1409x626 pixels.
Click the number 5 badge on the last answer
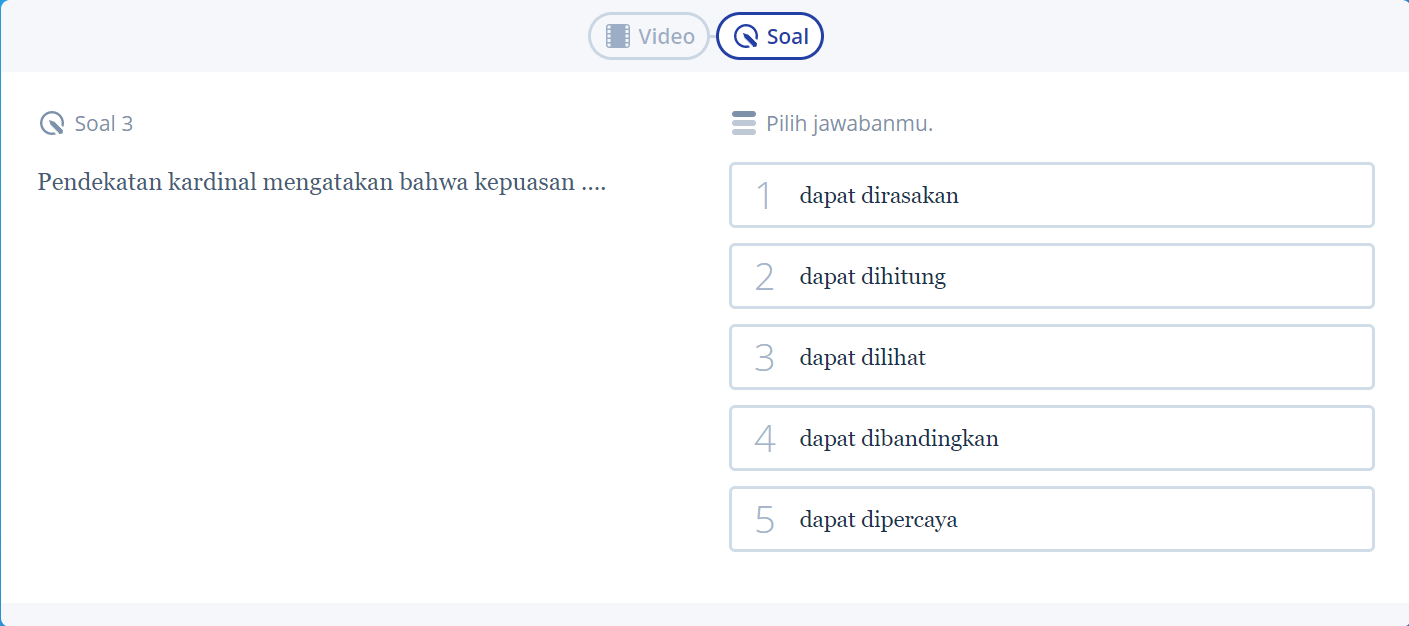pyautogui.click(x=763, y=519)
